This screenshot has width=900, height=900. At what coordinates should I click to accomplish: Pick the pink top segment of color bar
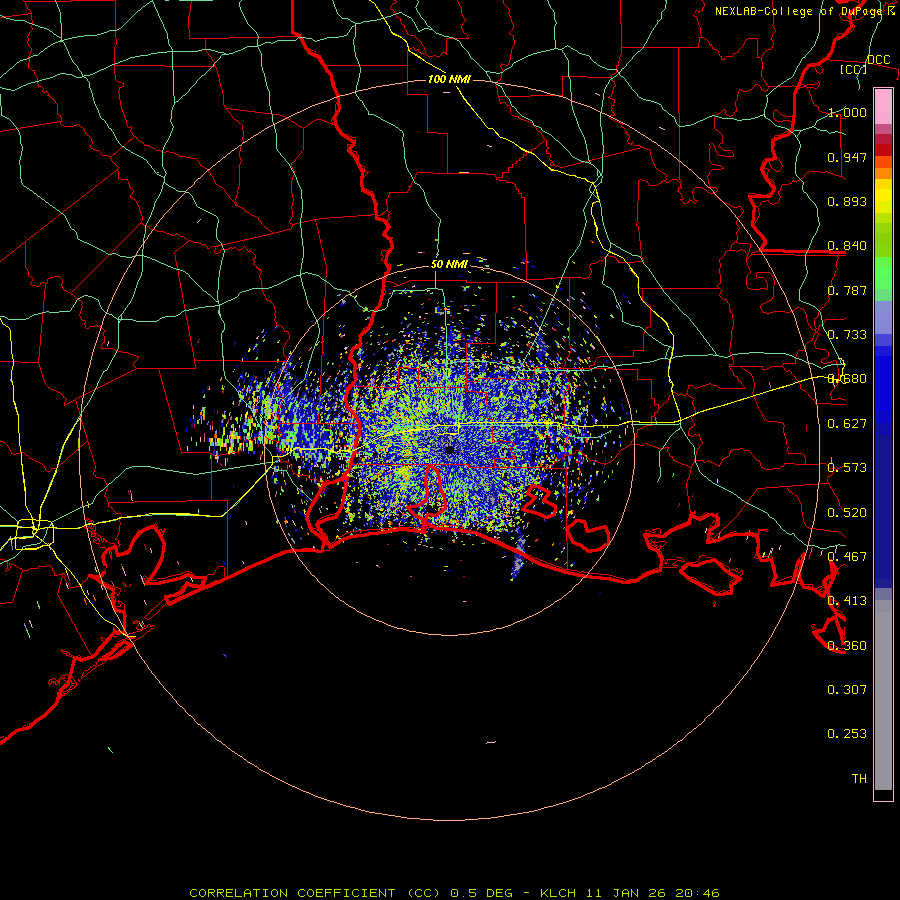(x=883, y=106)
